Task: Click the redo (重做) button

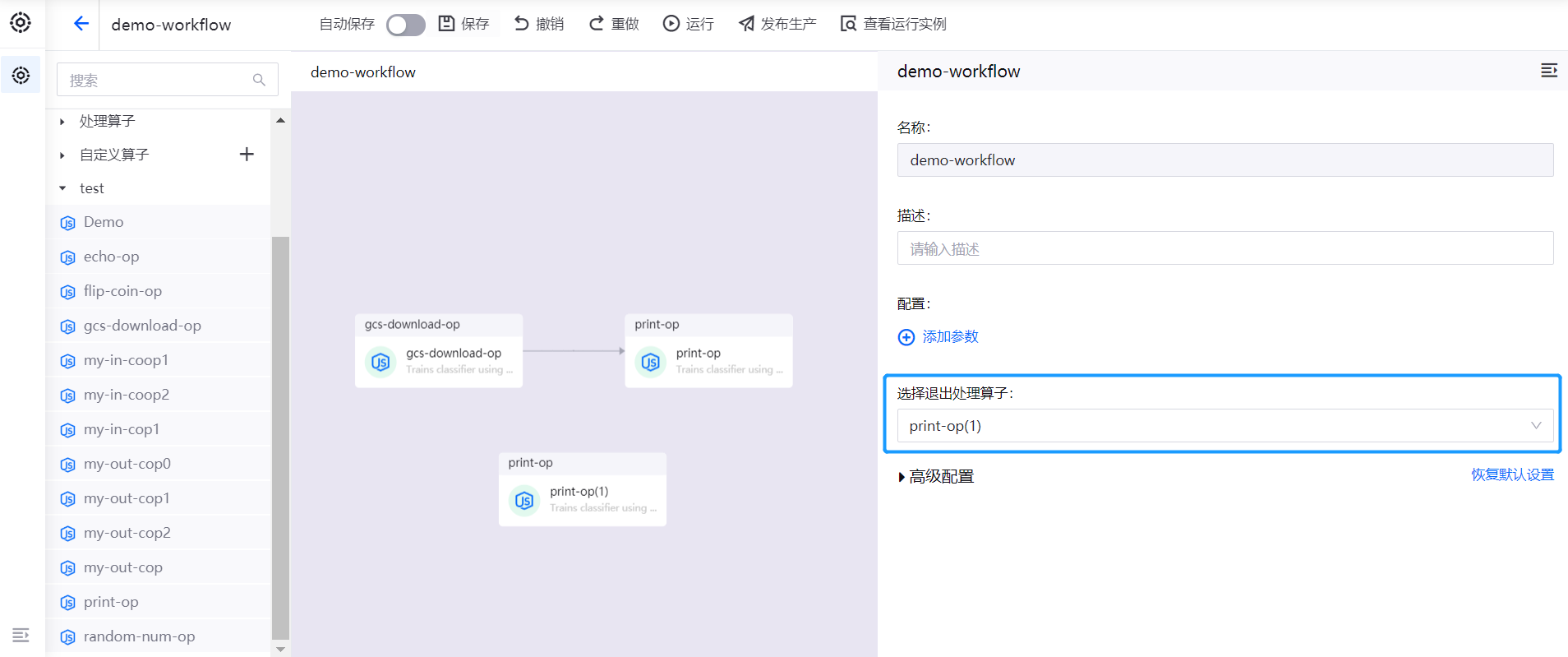Action: point(614,24)
